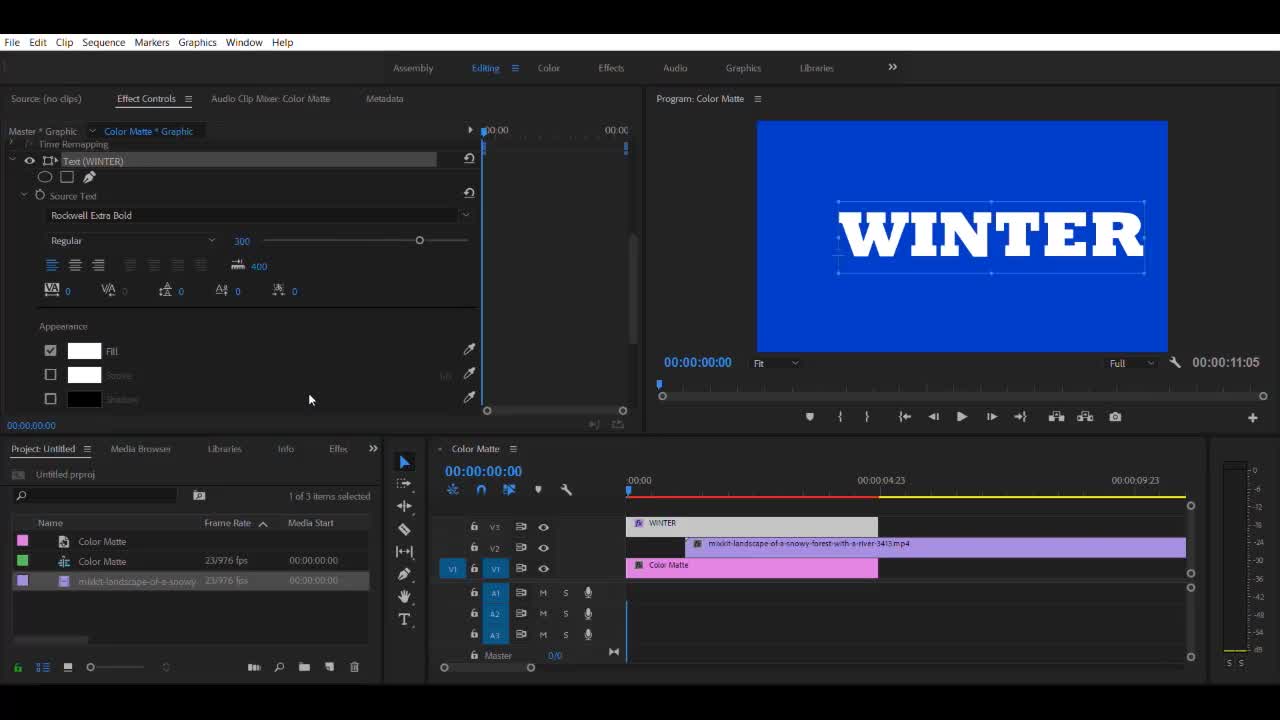Pick fill color with the eyedropper
1280x720 pixels.
click(469, 350)
